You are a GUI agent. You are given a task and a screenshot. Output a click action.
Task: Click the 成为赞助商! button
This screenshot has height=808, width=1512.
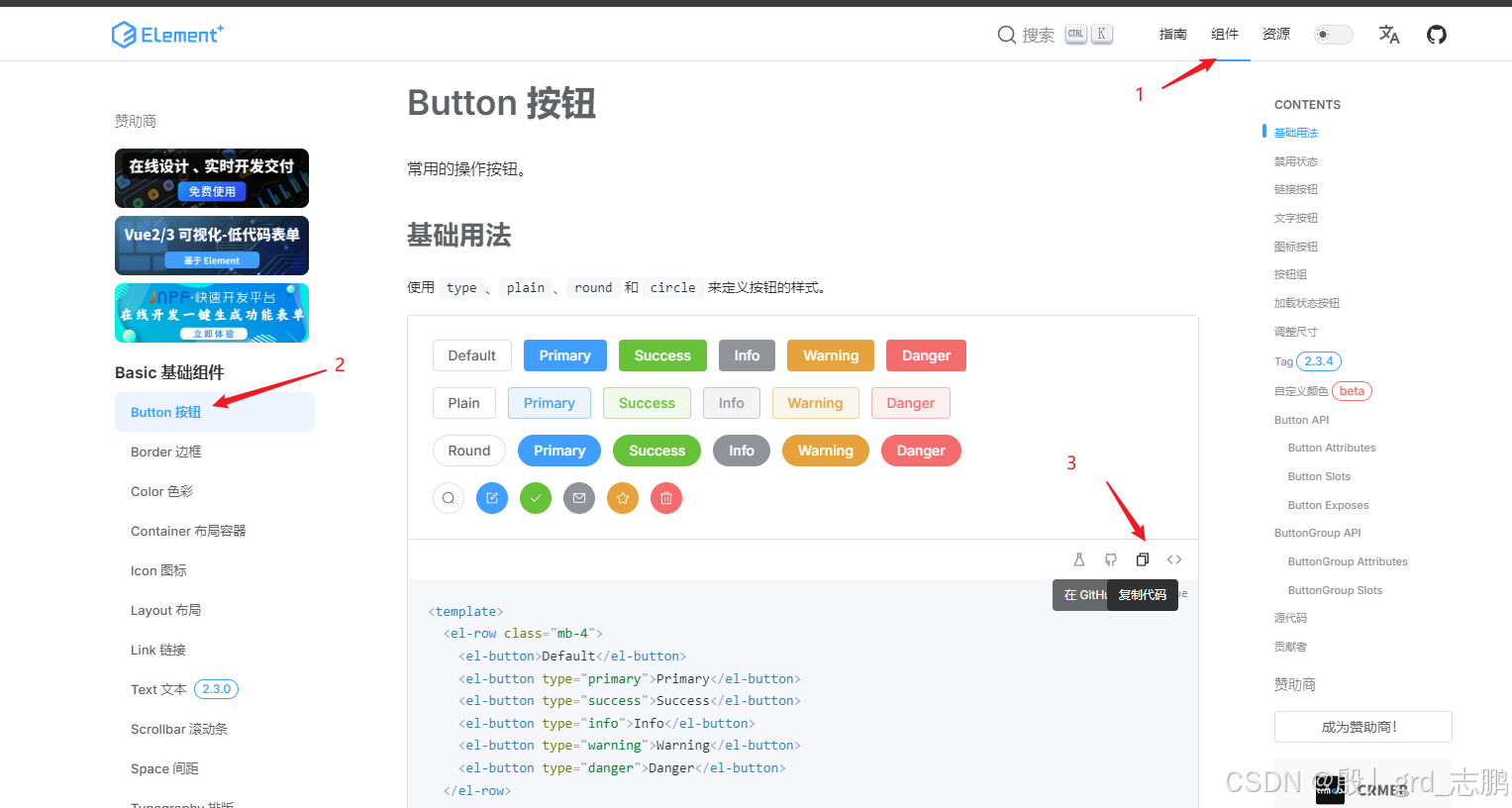click(x=1363, y=727)
